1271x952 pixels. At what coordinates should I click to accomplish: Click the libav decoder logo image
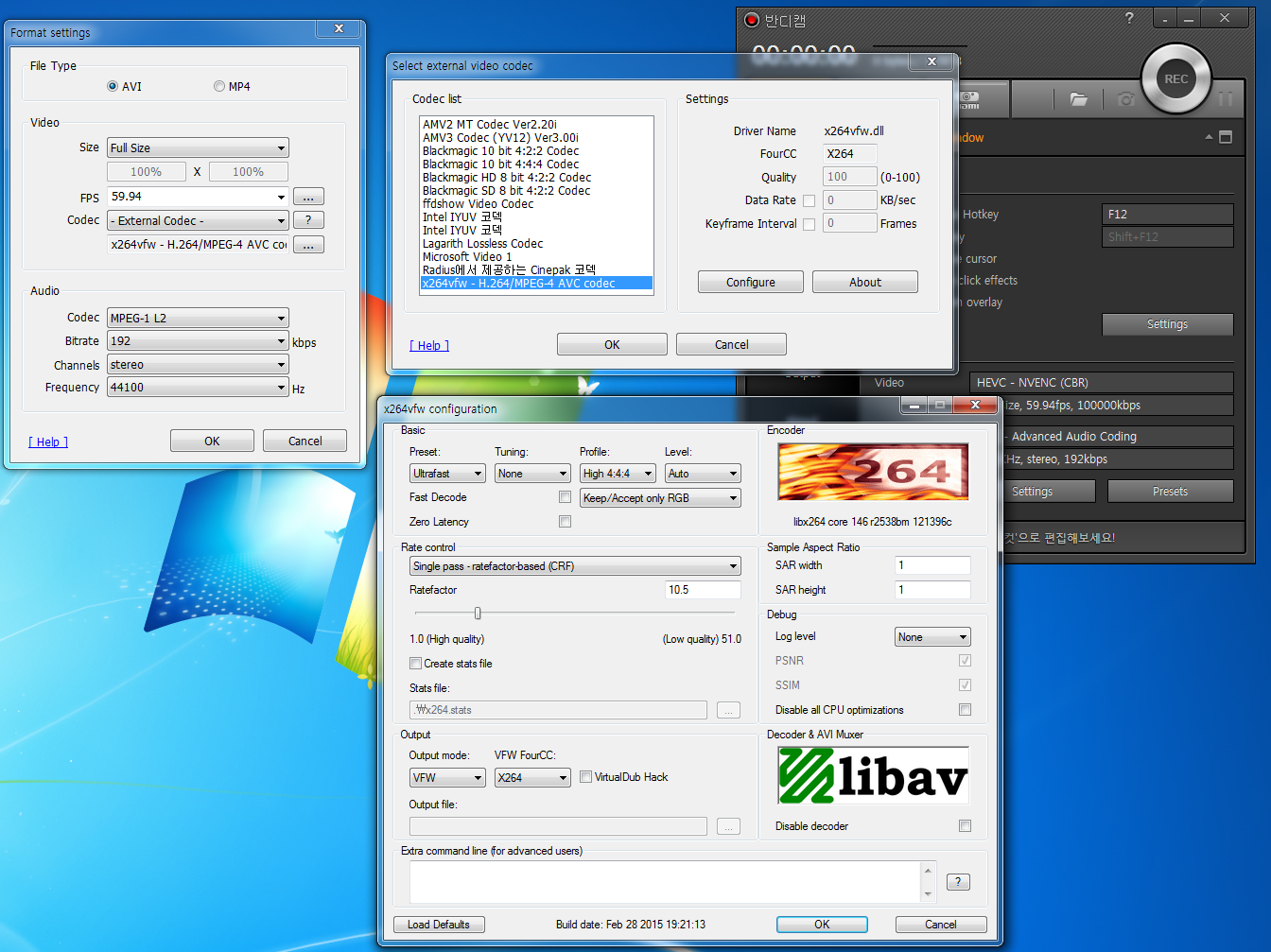pos(873,775)
